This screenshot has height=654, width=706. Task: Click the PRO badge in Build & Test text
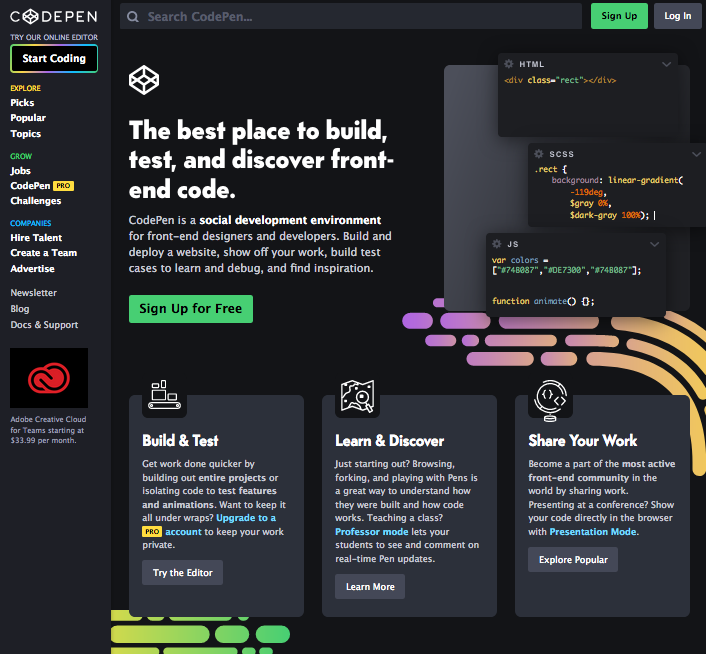152,532
